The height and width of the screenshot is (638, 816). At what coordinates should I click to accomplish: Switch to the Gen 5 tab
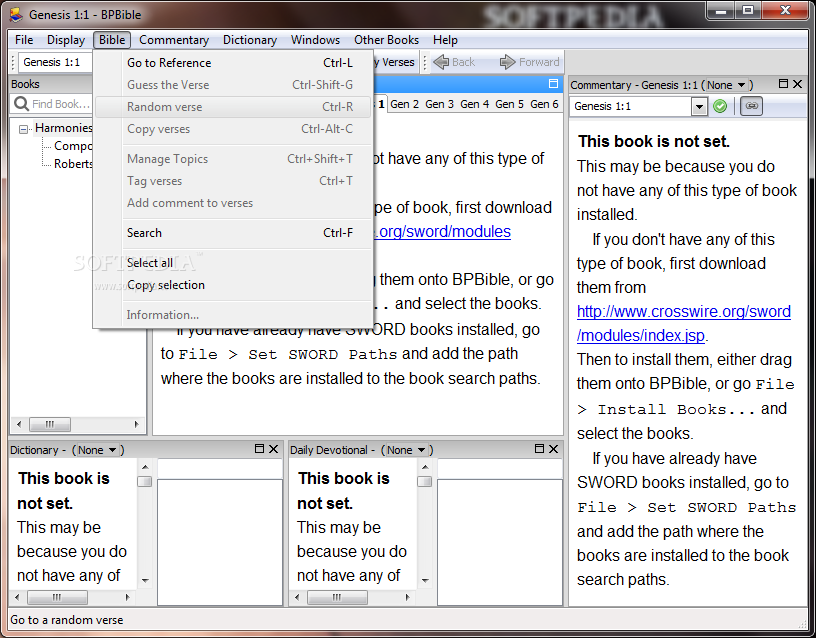coord(509,104)
